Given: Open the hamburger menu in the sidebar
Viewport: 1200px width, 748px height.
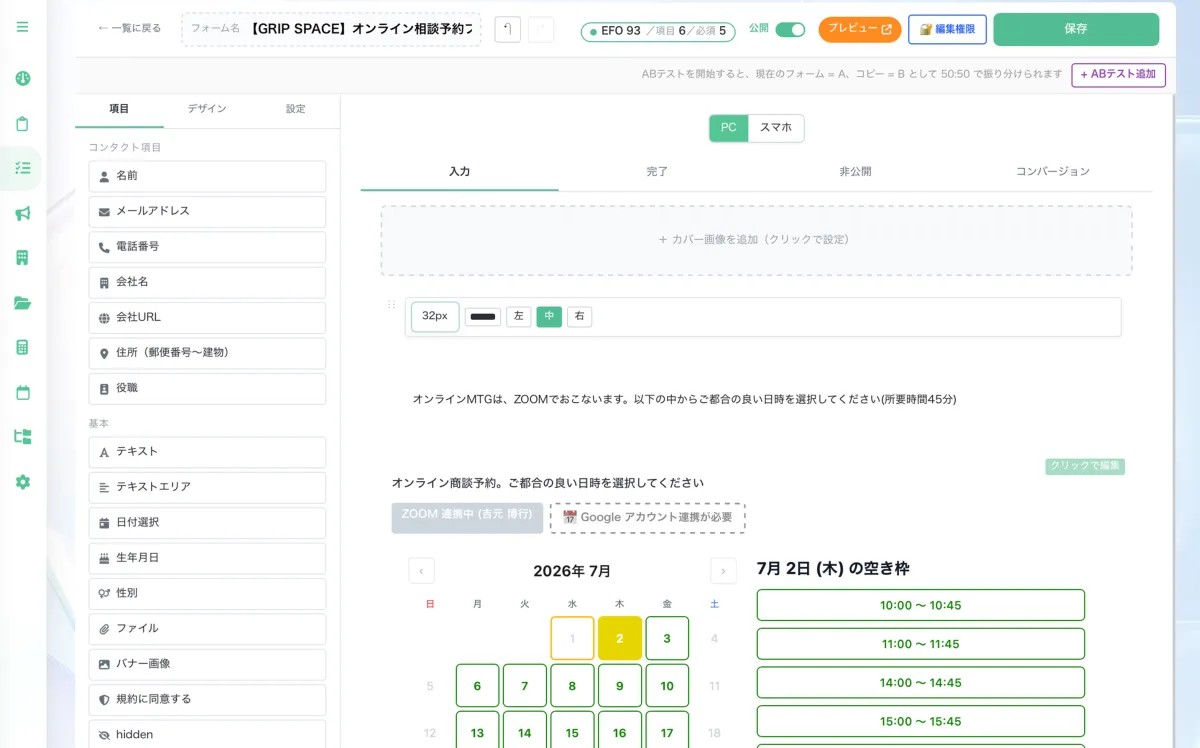Looking at the screenshot, I should pos(23,27).
